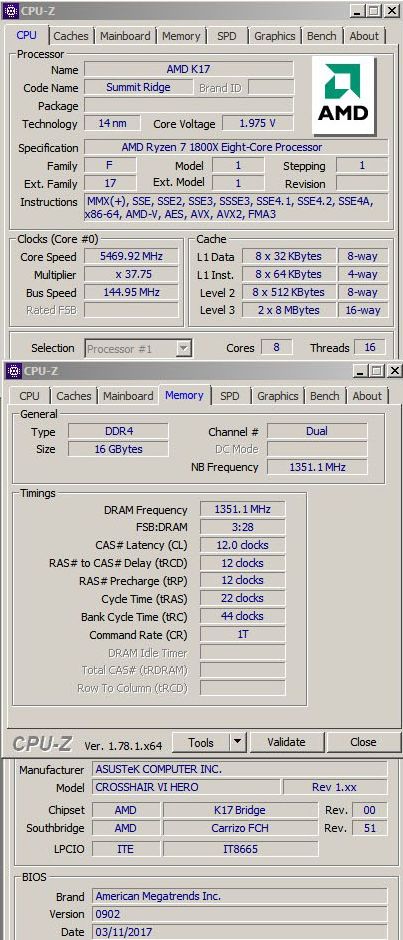Click the Cycle Time tRAS value 22 clocks
The width and height of the screenshot is (403, 940).
click(242, 598)
